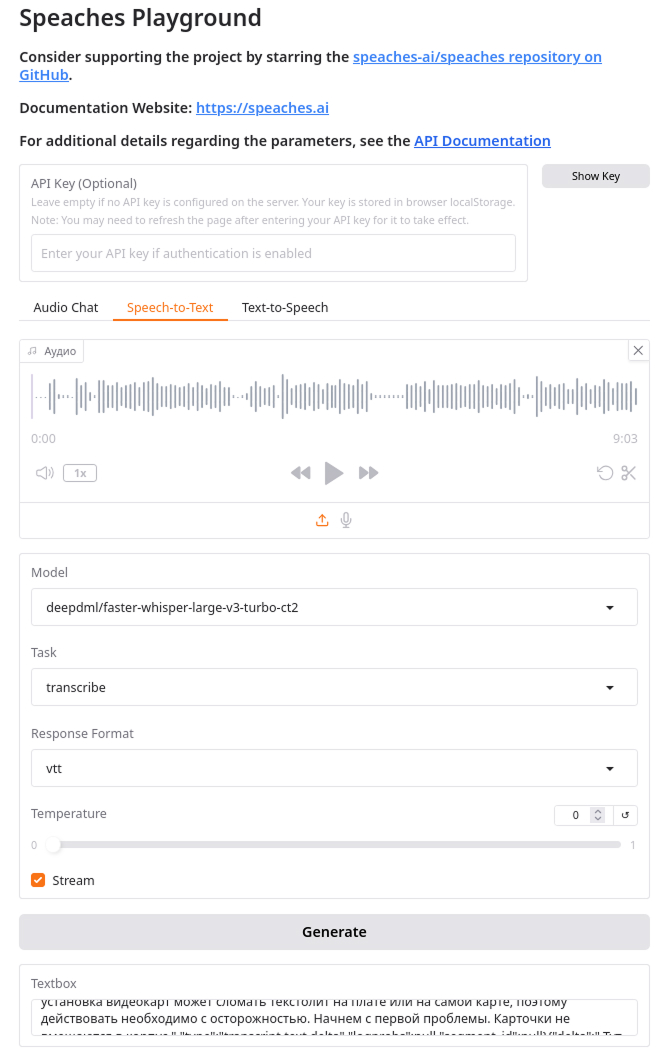Switch to the Audio Chat tab

click(x=66, y=307)
